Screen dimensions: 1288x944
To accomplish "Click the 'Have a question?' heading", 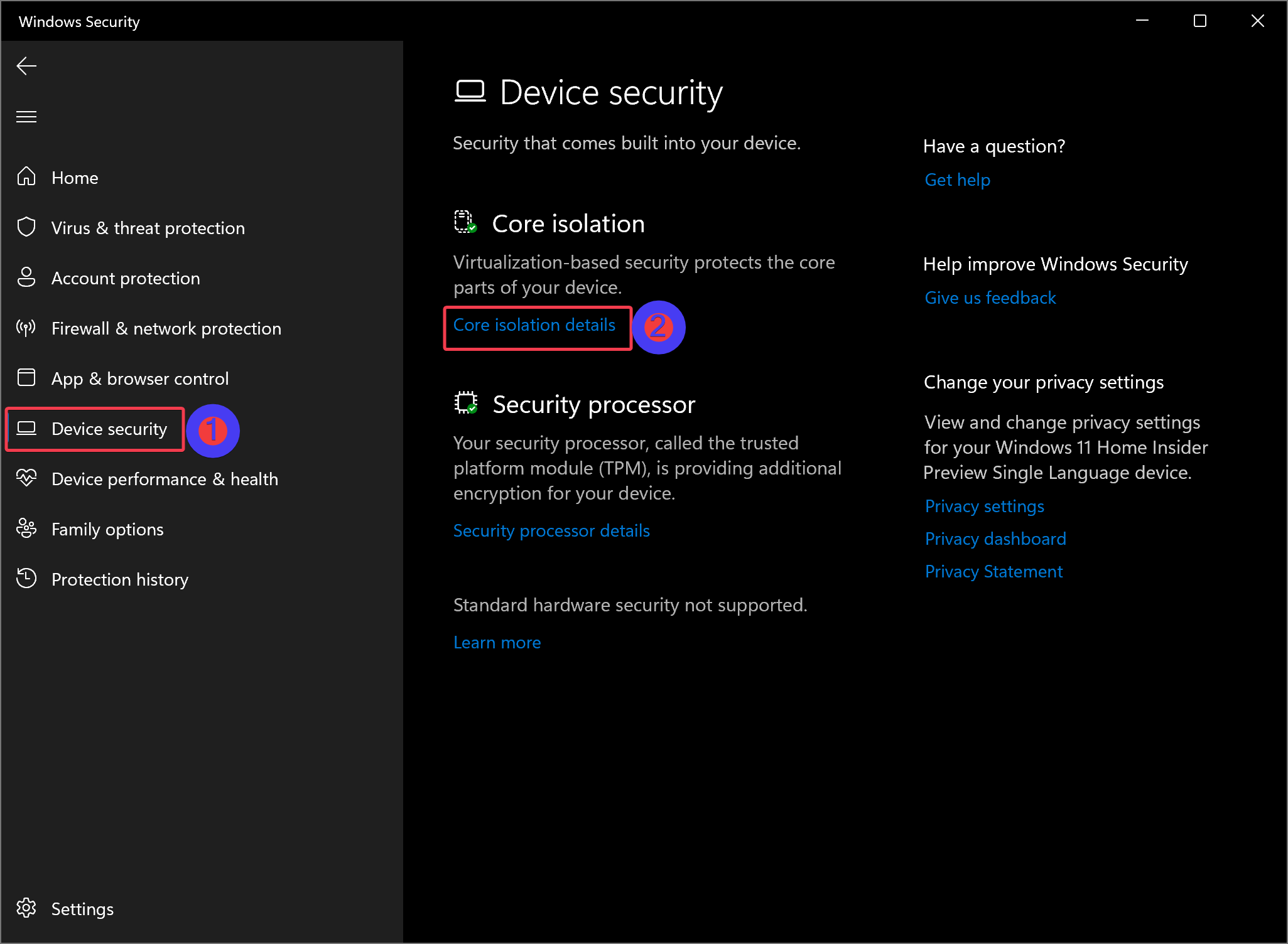I will [x=994, y=146].
